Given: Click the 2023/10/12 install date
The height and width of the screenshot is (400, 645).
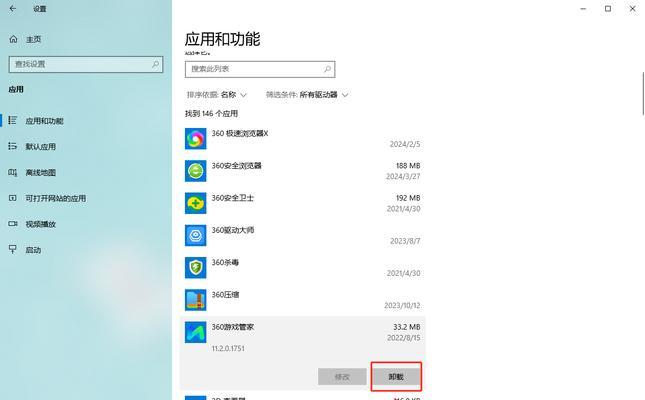Looking at the screenshot, I should pos(402,305).
